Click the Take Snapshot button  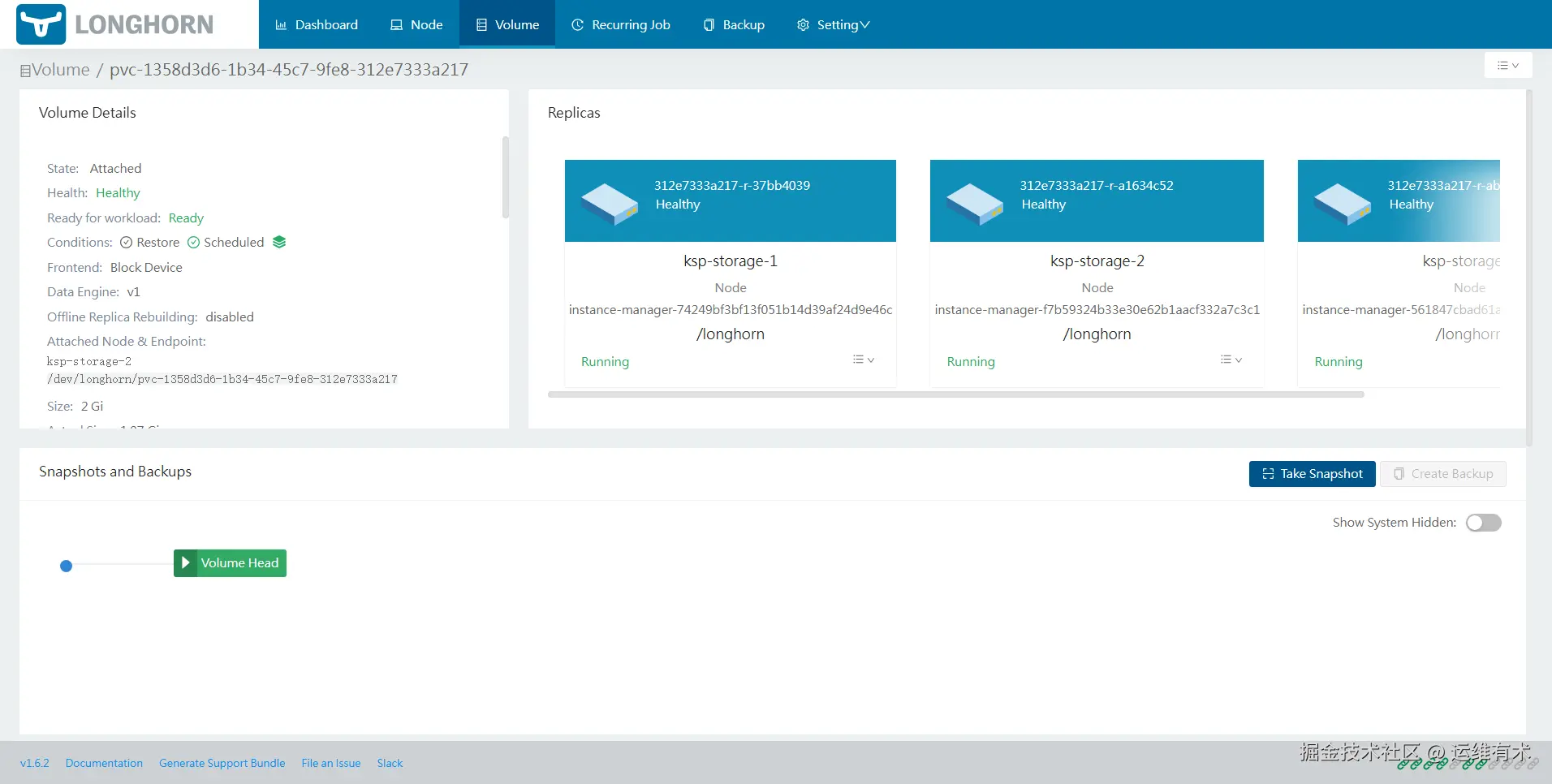click(1312, 474)
